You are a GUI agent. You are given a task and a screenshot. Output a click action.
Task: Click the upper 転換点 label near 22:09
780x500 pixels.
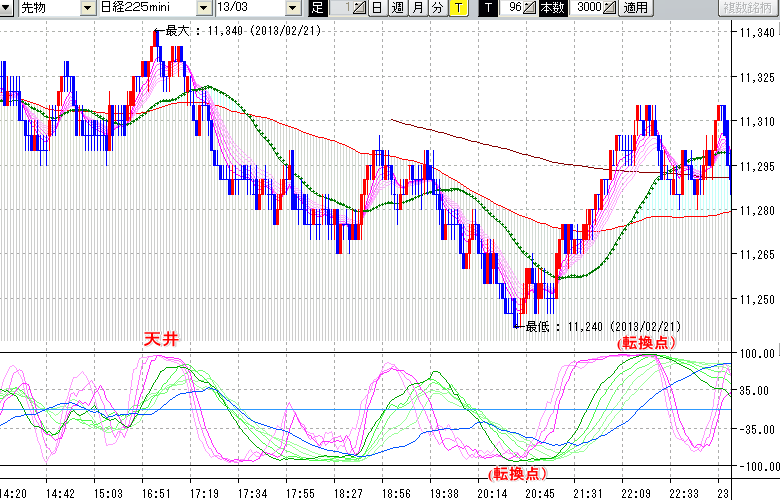pos(645,342)
